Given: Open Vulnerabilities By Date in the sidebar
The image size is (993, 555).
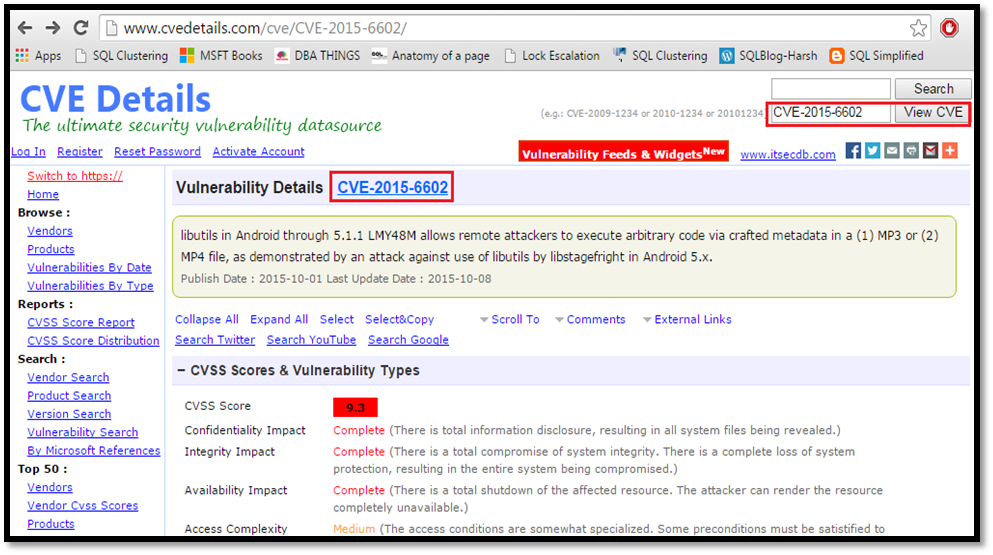Looking at the screenshot, I should [89, 267].
